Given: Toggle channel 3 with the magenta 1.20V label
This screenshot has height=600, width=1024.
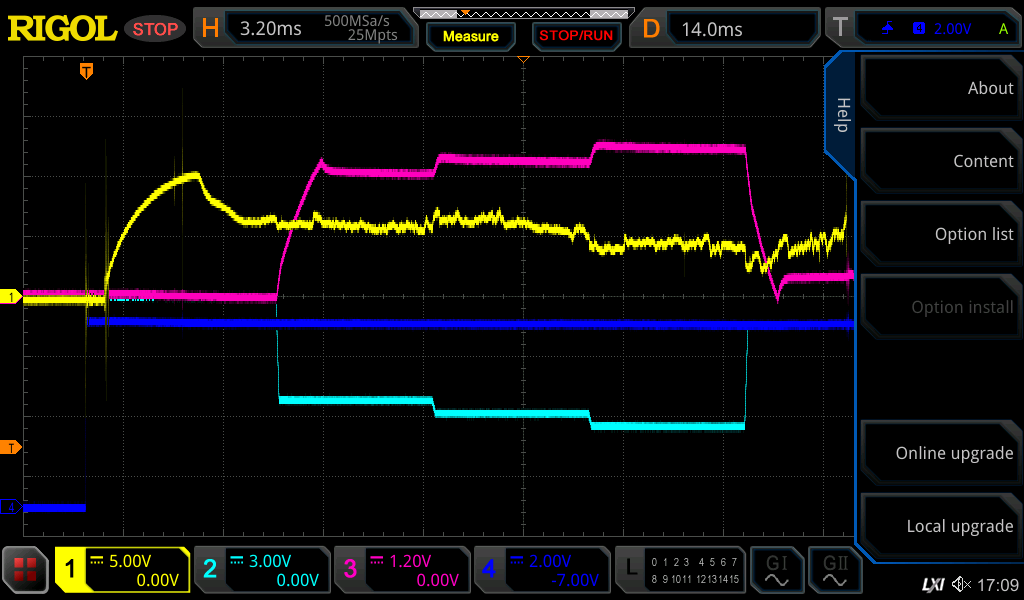Looking at the screenshot, I should point(400,570).
